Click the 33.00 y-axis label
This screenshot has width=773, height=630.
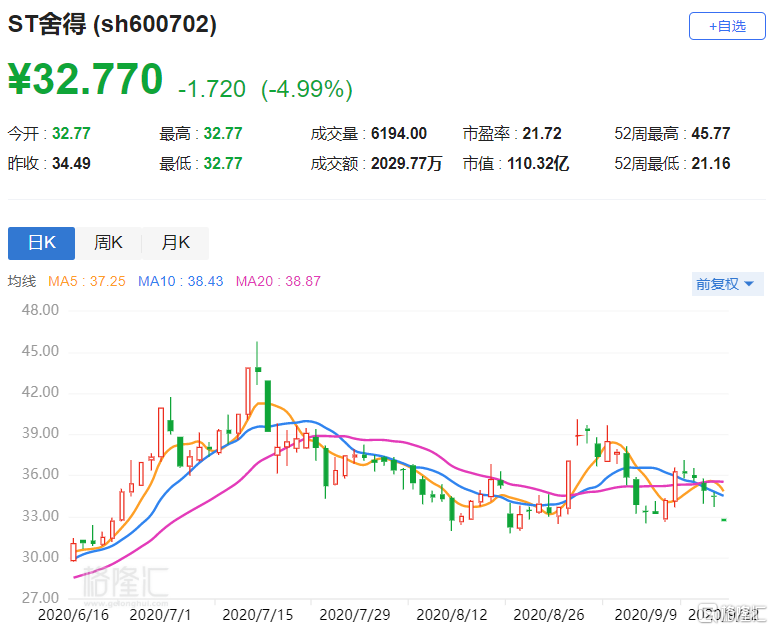click(40, 516)
